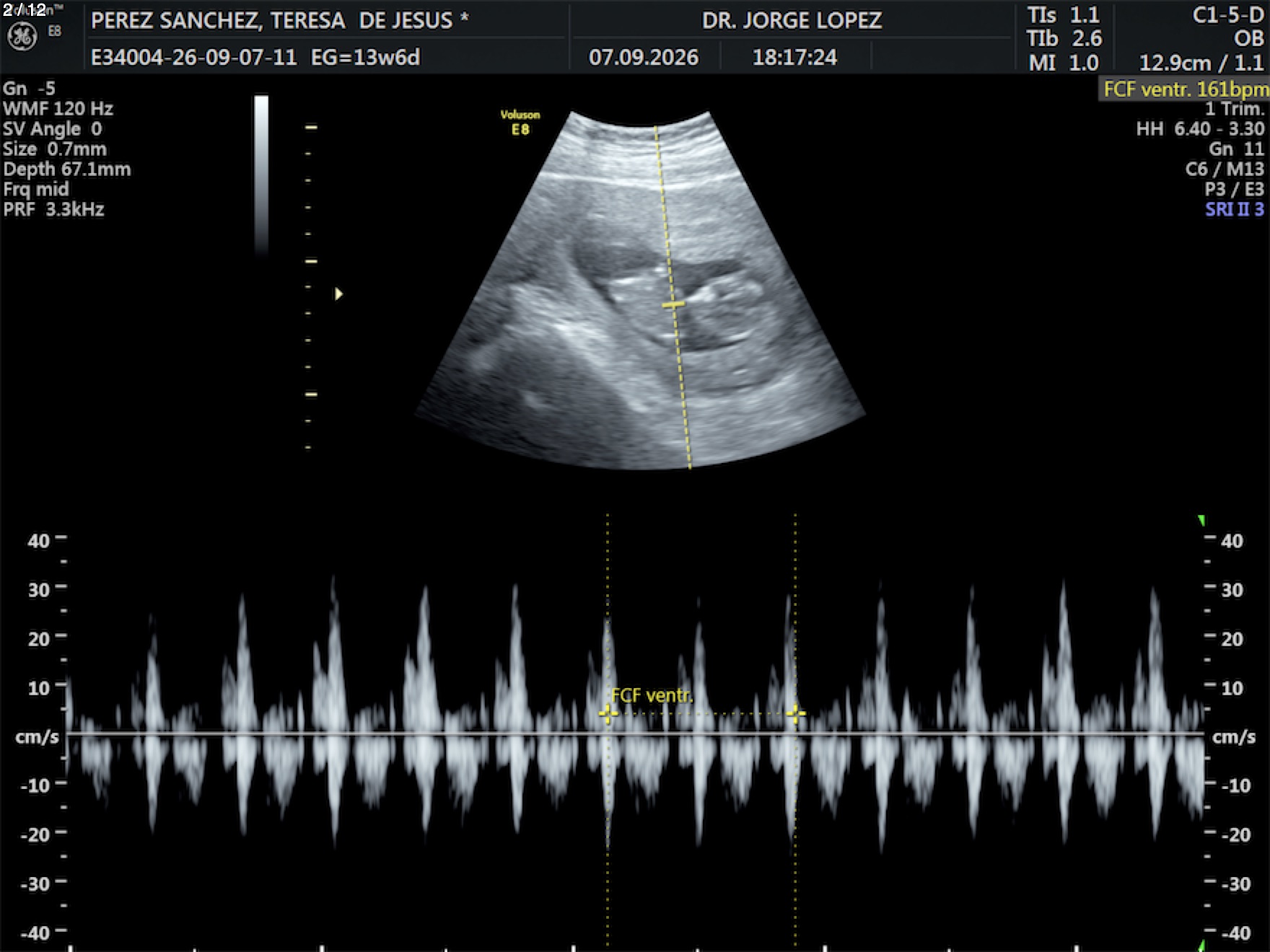The image size is (1270, 952).
Task: Click the FCF ventr. label on waveform
Action: click(x=652, y=695)
